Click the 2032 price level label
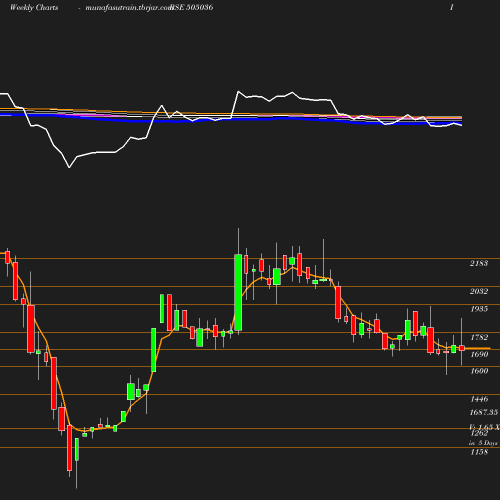 coord(479,291)
